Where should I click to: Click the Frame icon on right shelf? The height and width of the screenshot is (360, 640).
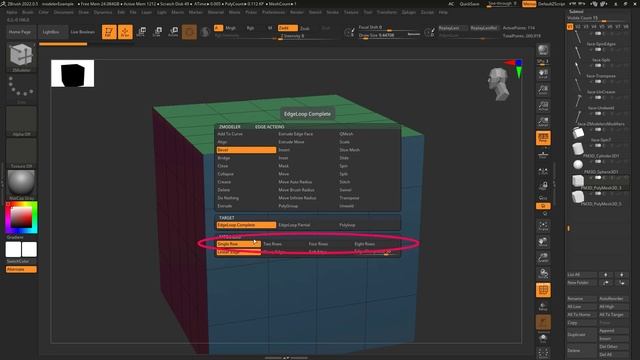coord(543,226)
